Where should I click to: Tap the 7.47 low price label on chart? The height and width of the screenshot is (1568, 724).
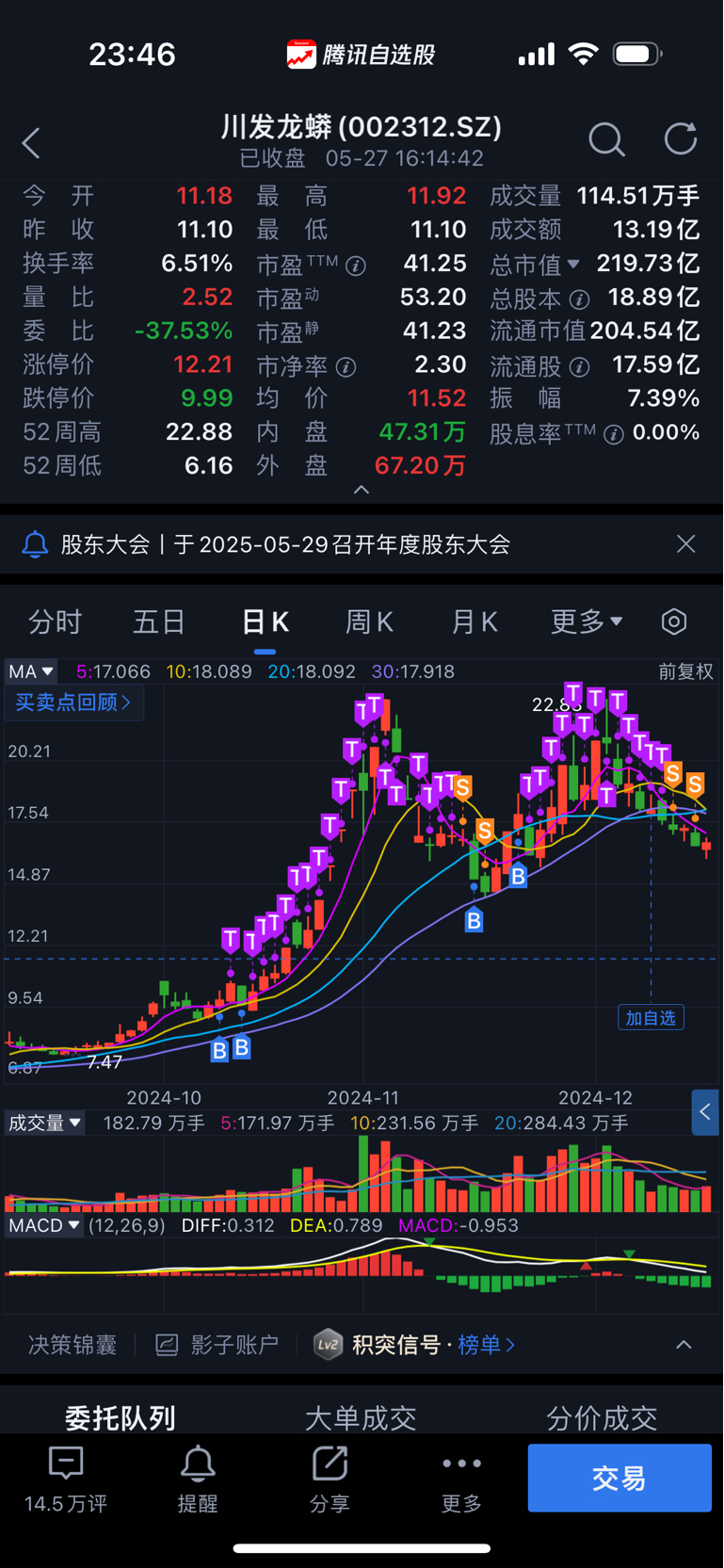105,1062
